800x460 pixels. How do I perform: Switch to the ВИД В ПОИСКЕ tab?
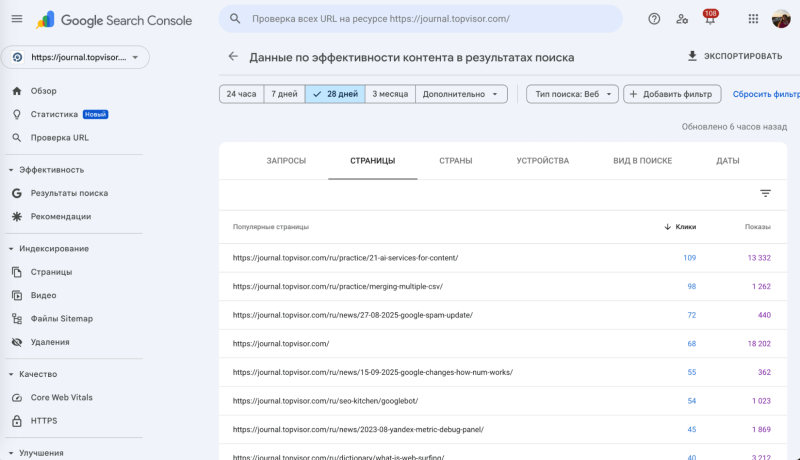tap(642, 161)
